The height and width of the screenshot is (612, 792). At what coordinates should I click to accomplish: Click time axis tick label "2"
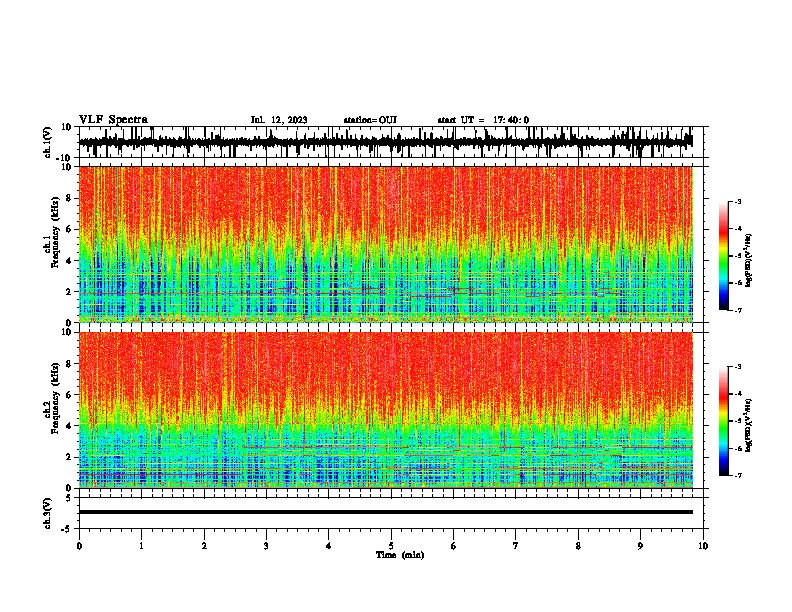coord(204,546)
